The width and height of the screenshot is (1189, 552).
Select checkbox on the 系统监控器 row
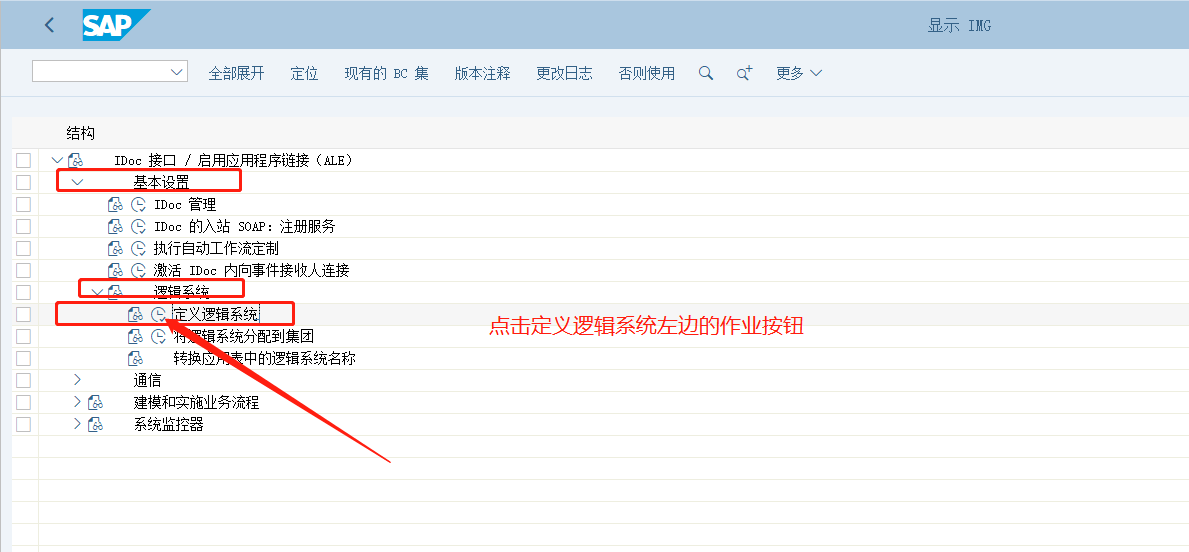[x=23, y=424]
